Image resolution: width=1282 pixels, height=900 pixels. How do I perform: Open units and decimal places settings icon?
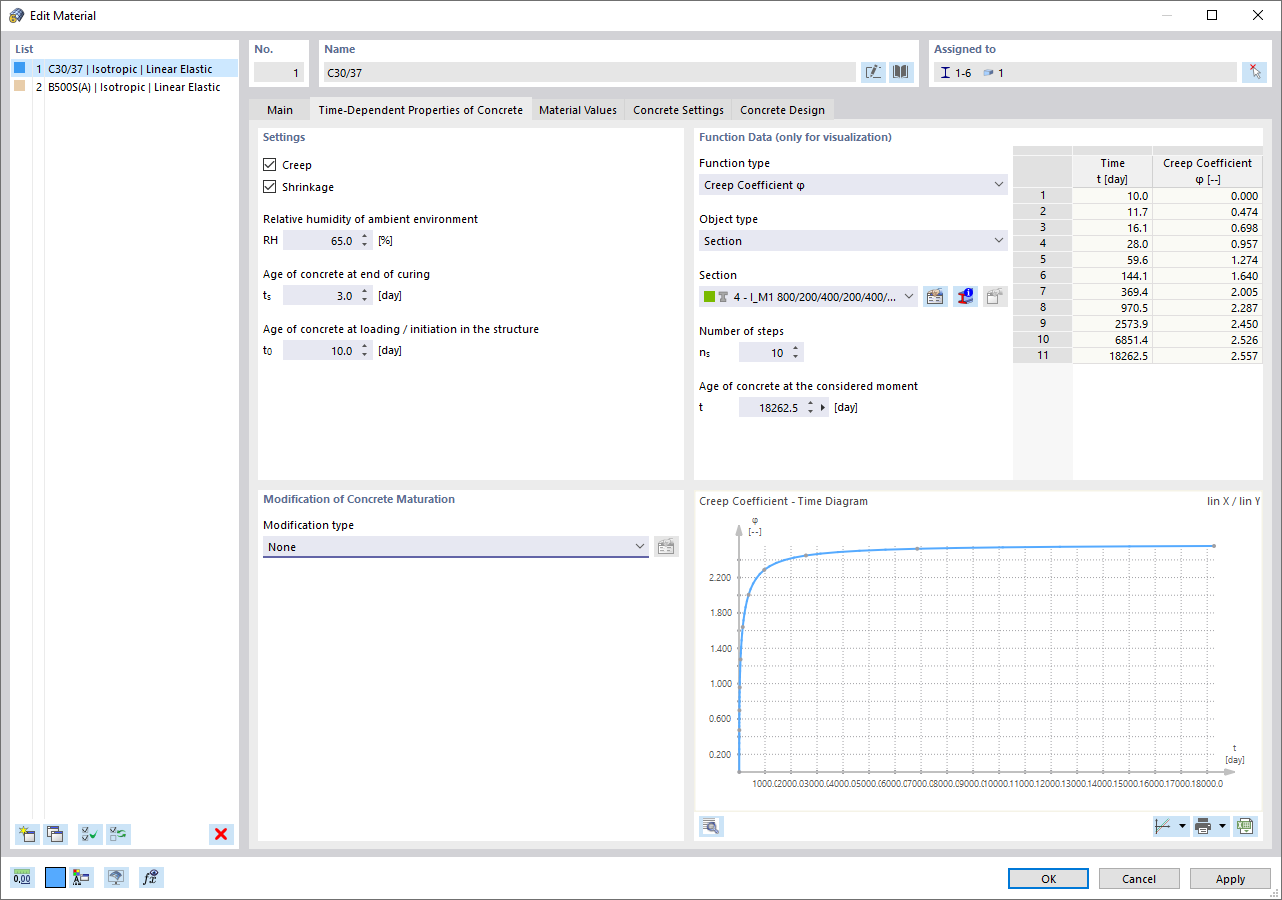pyautogui.click(x=22, y=877)
